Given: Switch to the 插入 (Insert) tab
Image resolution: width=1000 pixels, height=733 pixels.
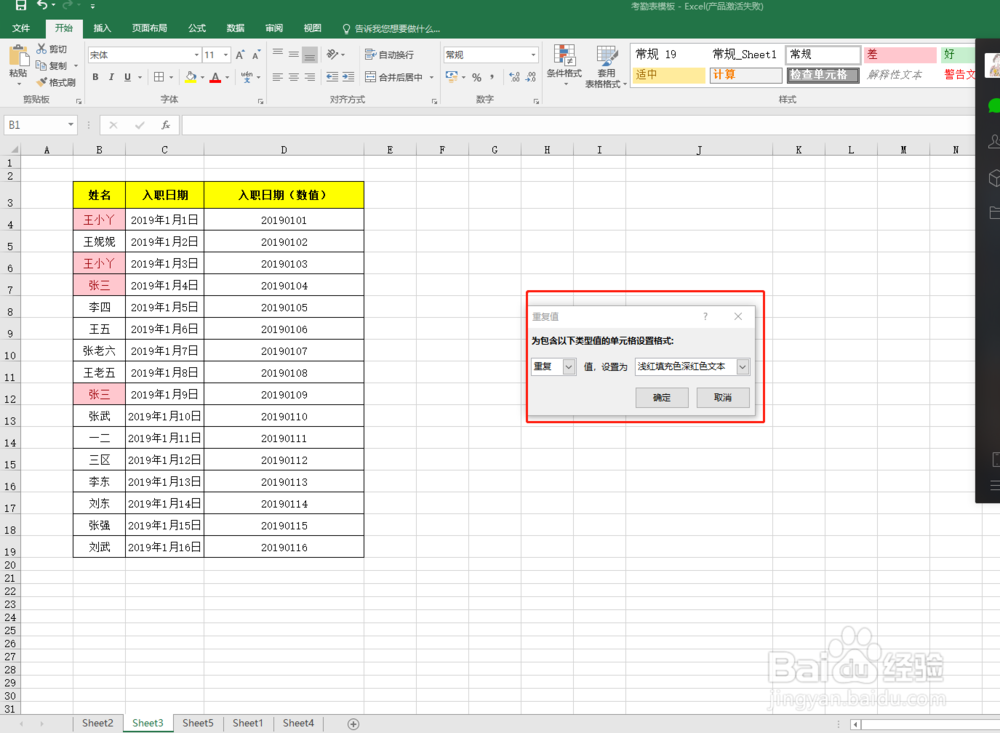Looking at the screenshot, I should click(102, 28).
